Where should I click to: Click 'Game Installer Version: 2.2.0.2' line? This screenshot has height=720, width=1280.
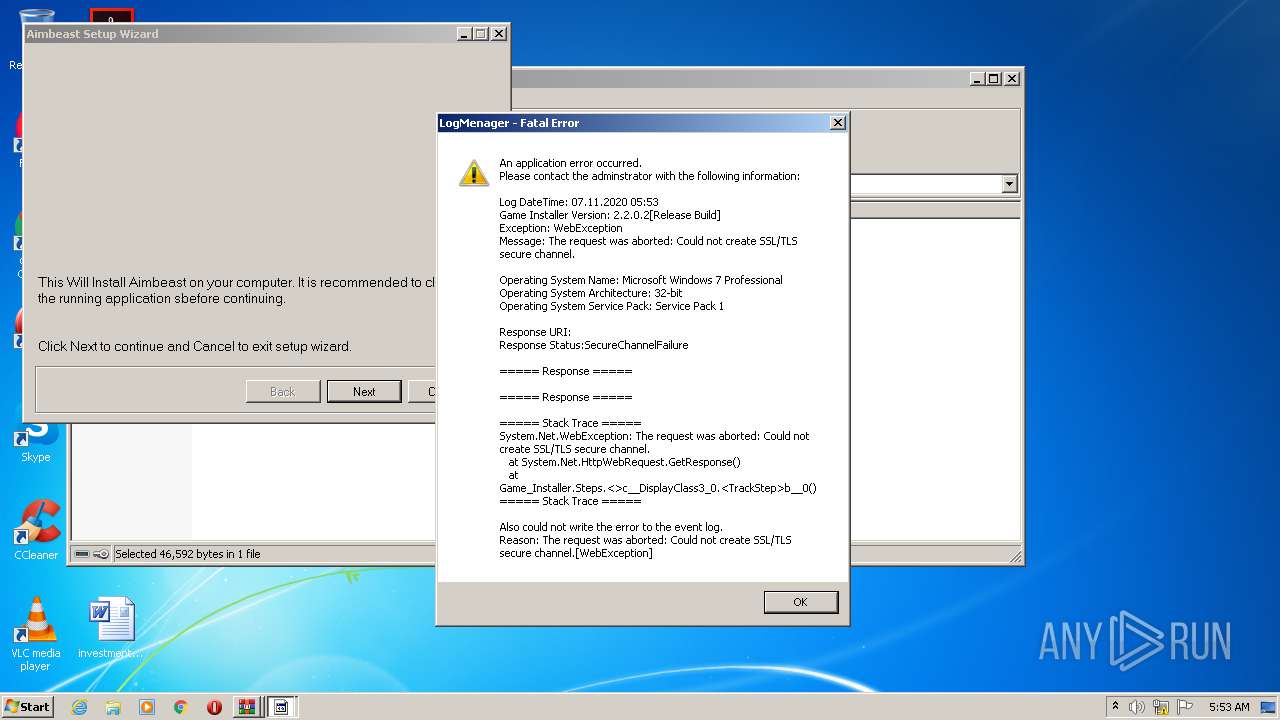(610, 215)
